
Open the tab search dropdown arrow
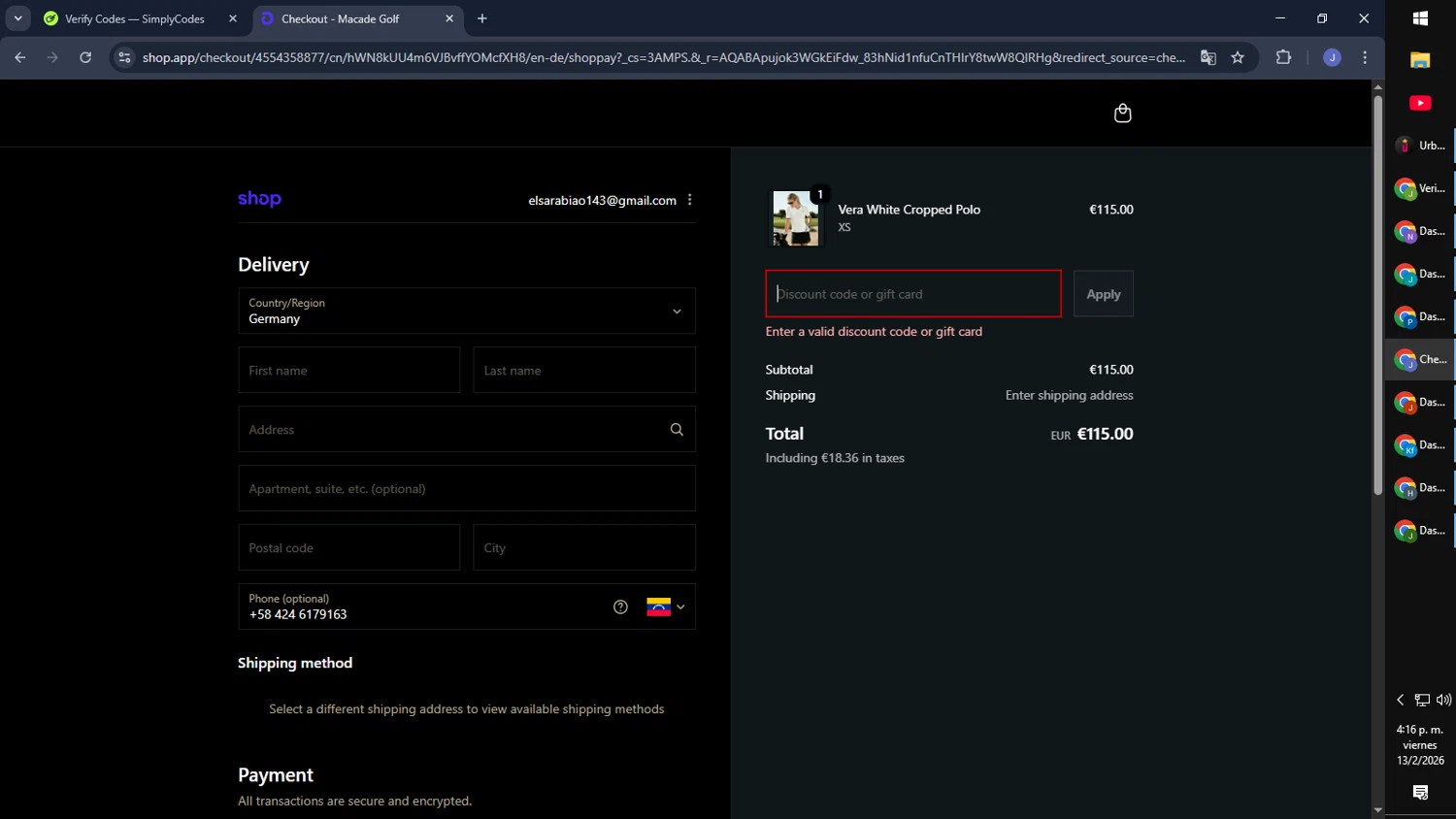(x=17, y=18)
